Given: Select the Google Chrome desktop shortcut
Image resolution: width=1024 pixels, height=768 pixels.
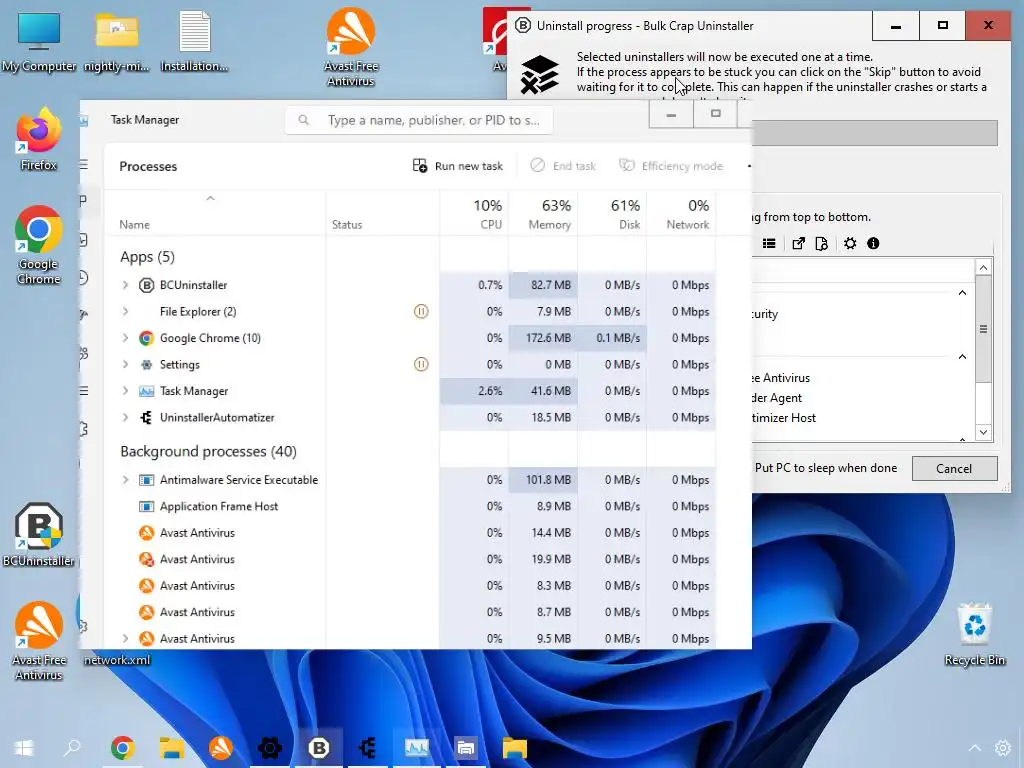Looking at the screenshot, I should (39, 245).
